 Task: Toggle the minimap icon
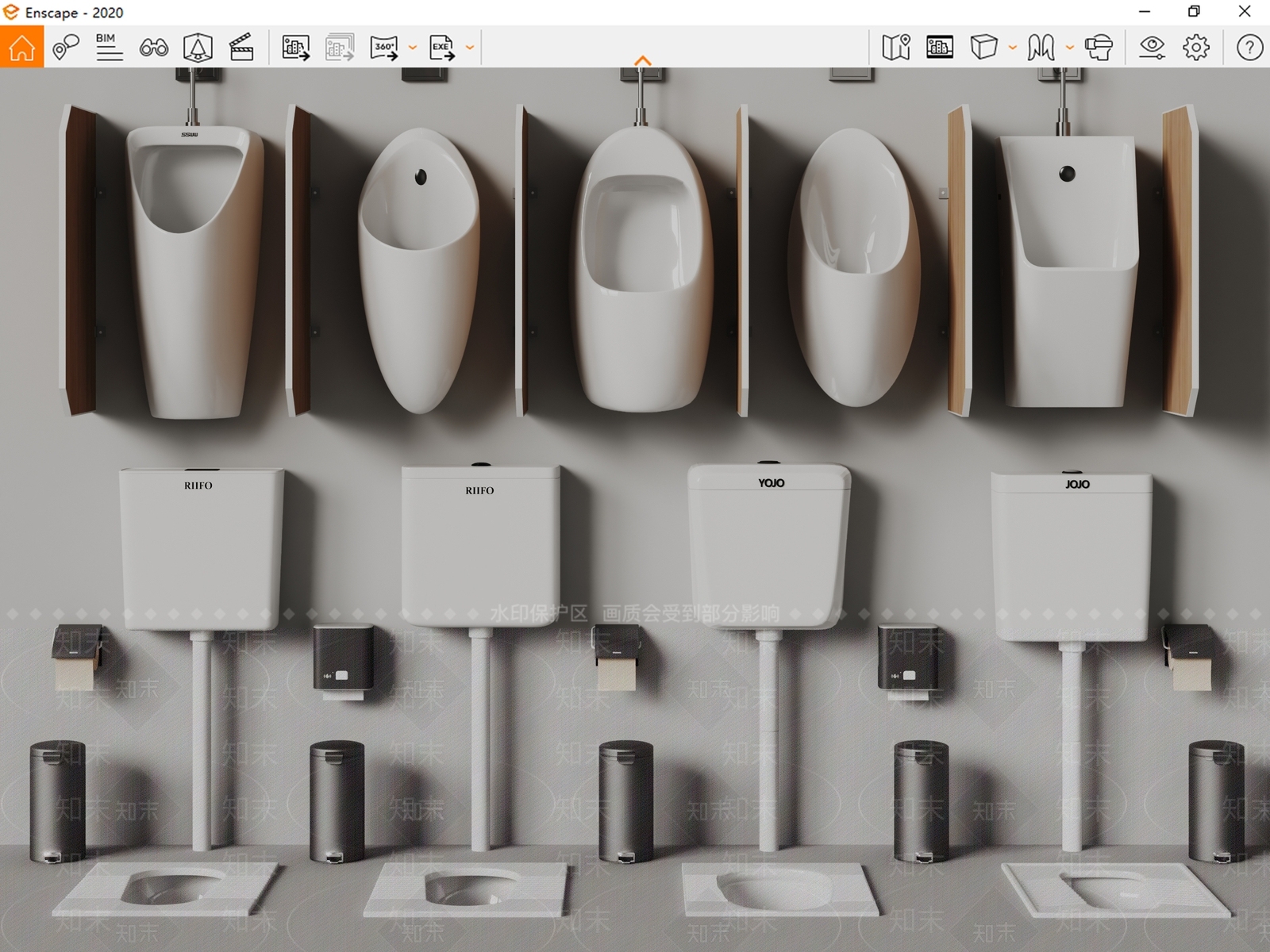tap(896, 47)
